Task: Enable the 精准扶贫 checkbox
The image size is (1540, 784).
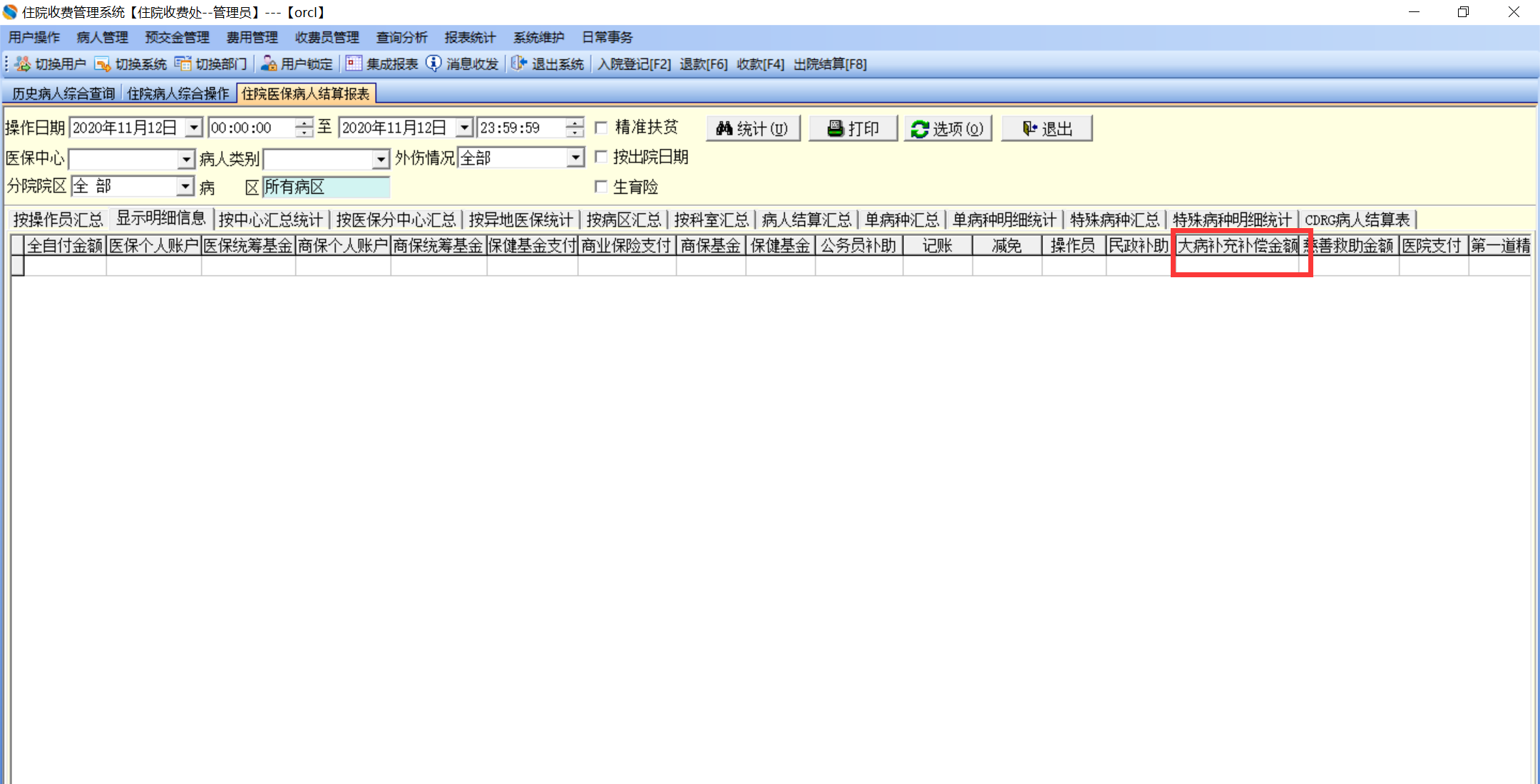Action: [601, 128]
